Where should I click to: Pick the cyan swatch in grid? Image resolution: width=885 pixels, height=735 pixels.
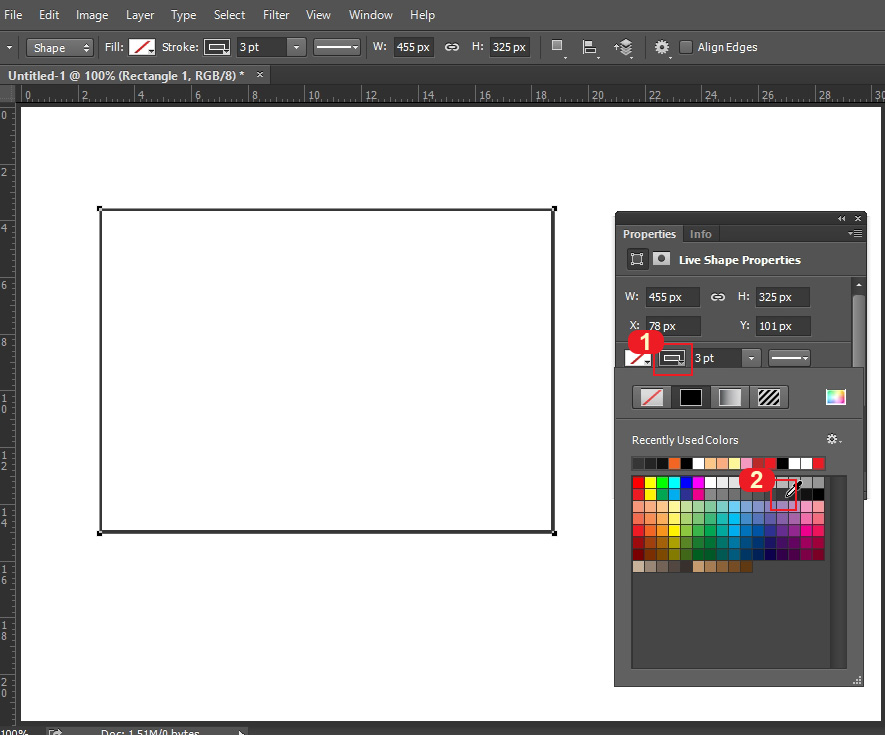(x=674, y=482)
